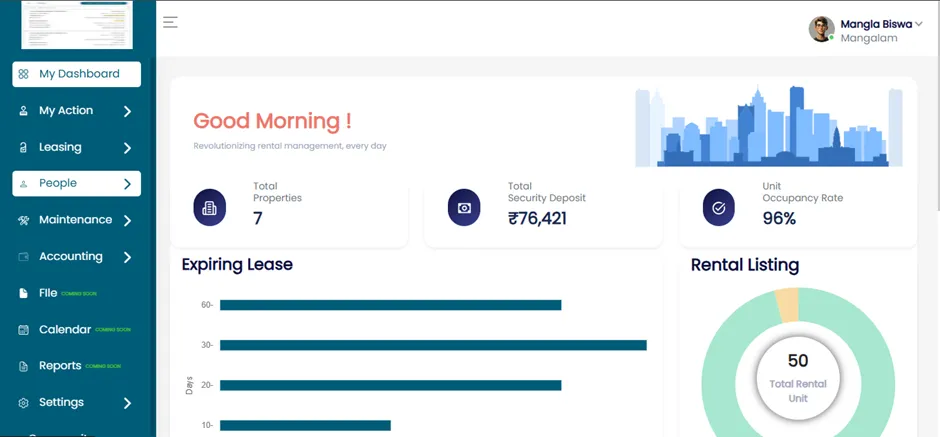Screen dimensions: 940x437
Task: Expand the Settings submenu chevron
Action: tap(127, 403)
